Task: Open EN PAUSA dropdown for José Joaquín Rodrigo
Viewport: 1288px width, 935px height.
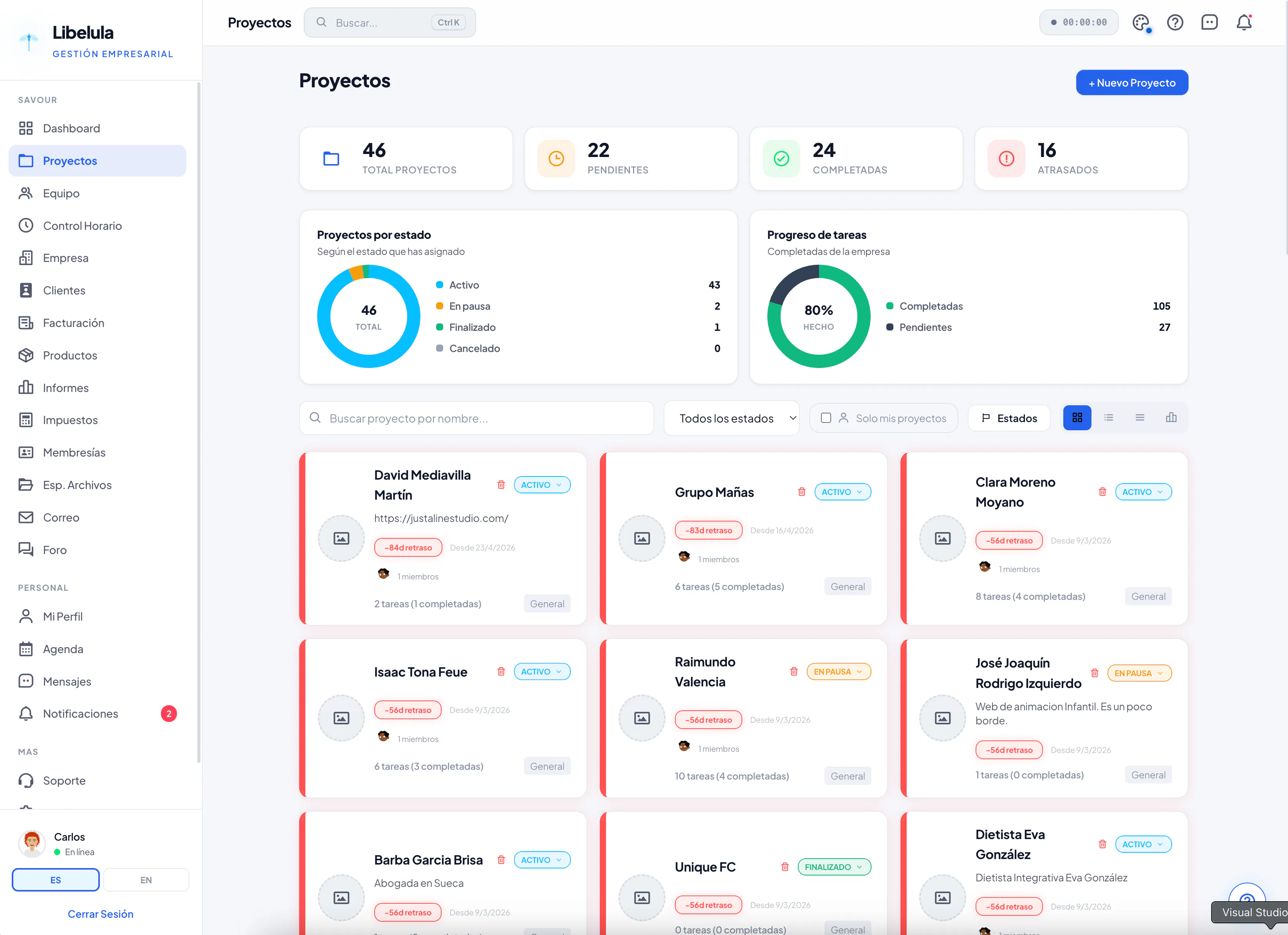Action: tap(1139, 673)
